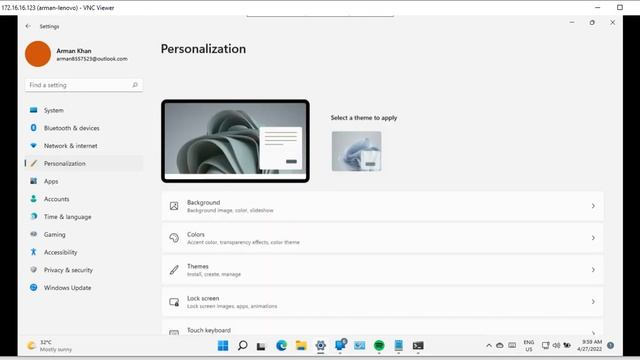
Task: Click the Themes brush icon
Action: click(x=174, y=270)
